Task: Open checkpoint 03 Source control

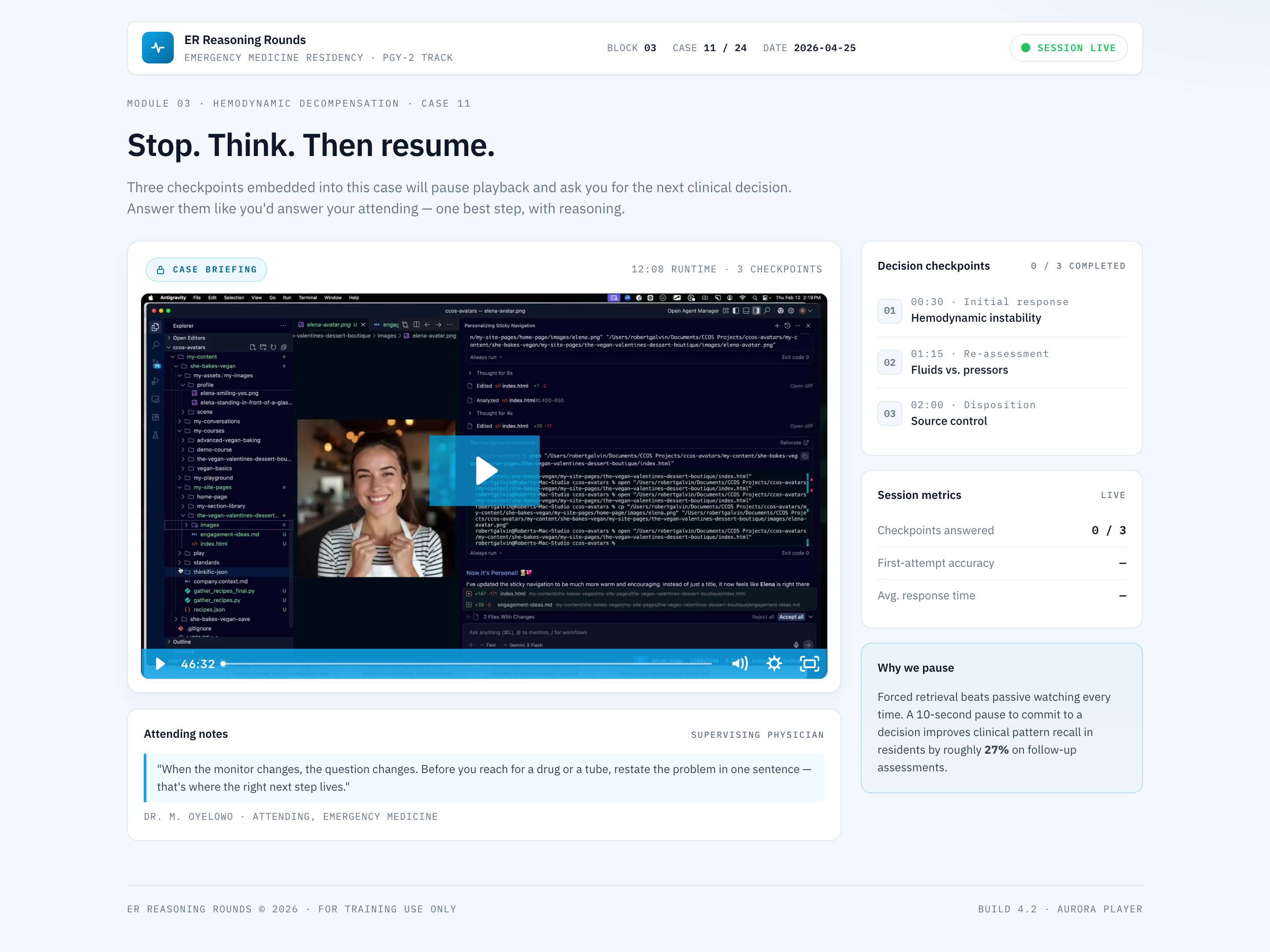Action: click(x=1002, y=413)
